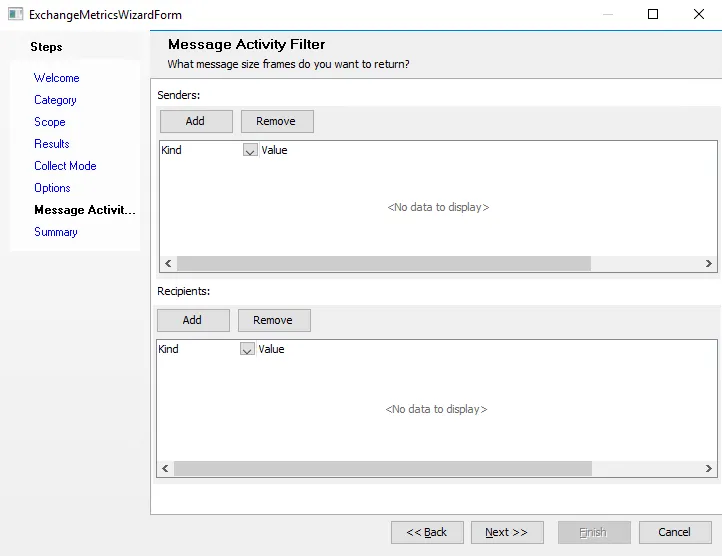Click the Senders grid left scroll arrow
Viewport: 722px width, 556px height.
pyautogui.click(x=168, y=263)
